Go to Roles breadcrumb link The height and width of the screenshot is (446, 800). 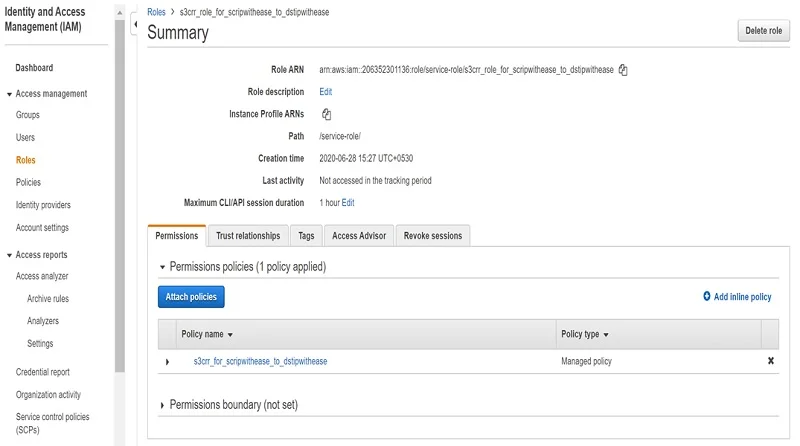pyautogui.click(x=156, y=12)
